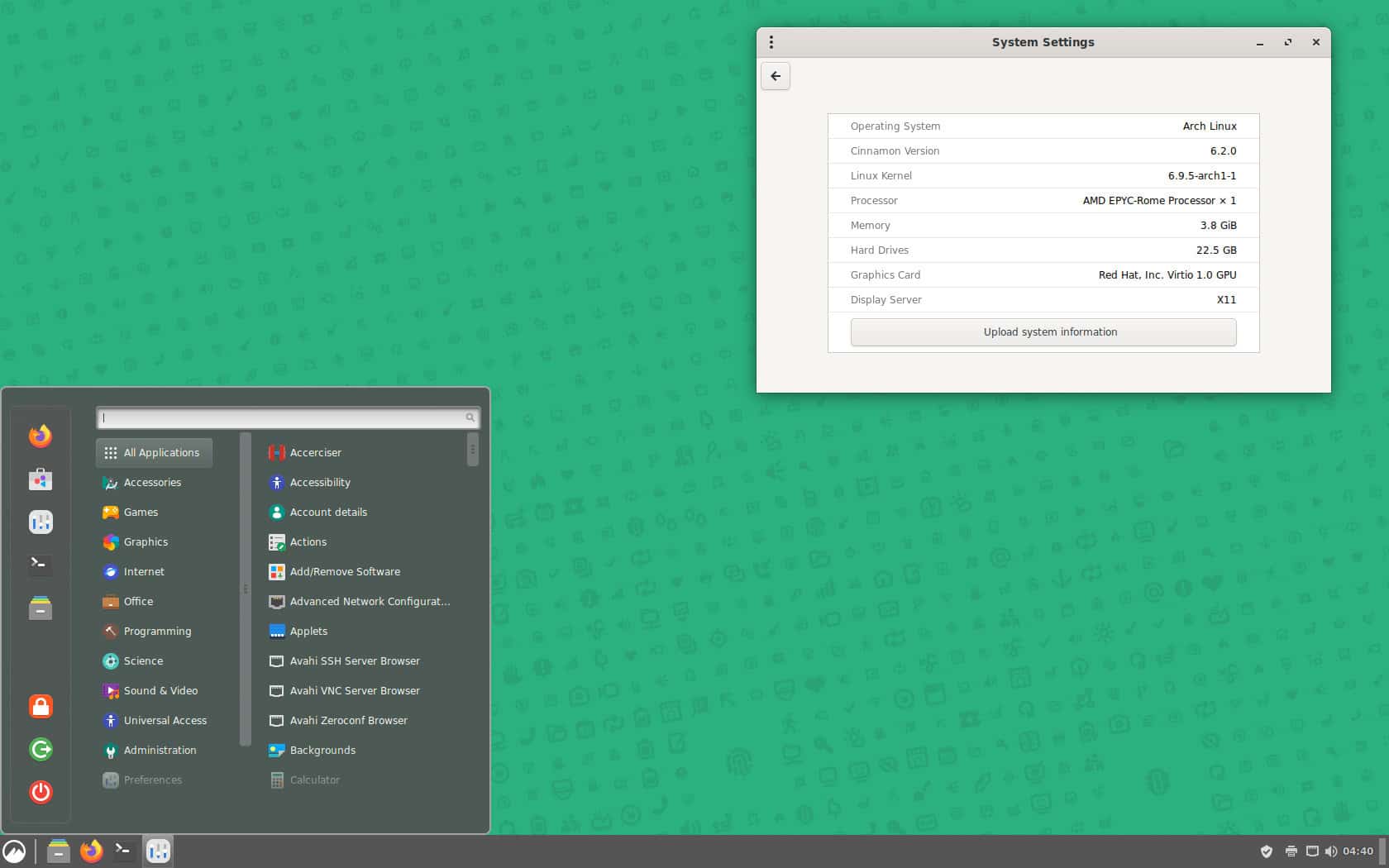Switch to the Sound & Video category
The height and width of the screenshot is (868, 1389).
pos(161,690)
